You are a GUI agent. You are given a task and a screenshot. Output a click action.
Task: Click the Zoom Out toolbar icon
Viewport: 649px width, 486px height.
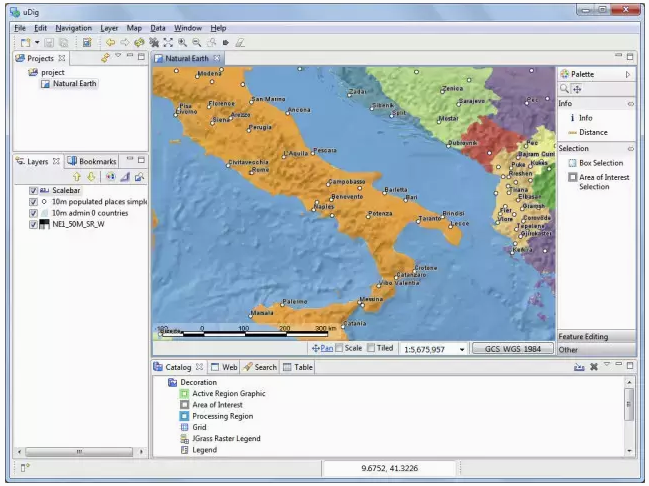pyautogui.click(x=197, y=43)
